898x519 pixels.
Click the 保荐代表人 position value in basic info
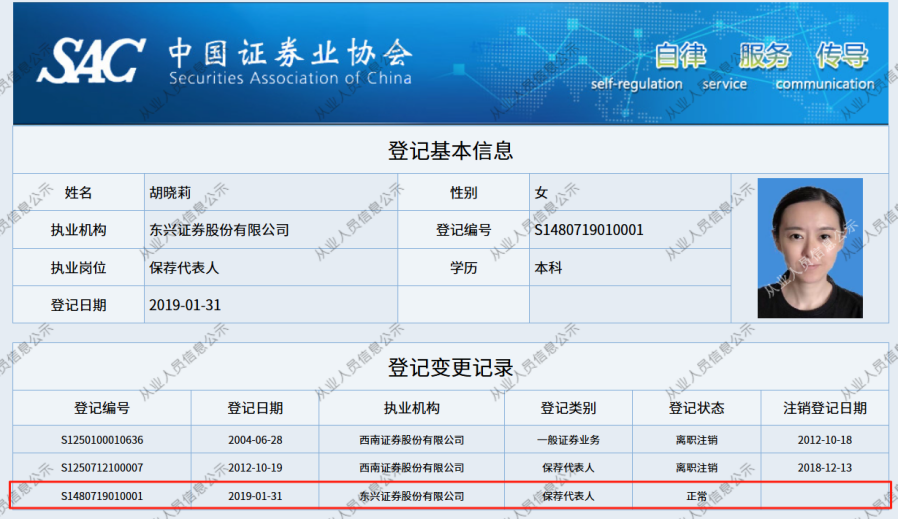tap(184, 268)
